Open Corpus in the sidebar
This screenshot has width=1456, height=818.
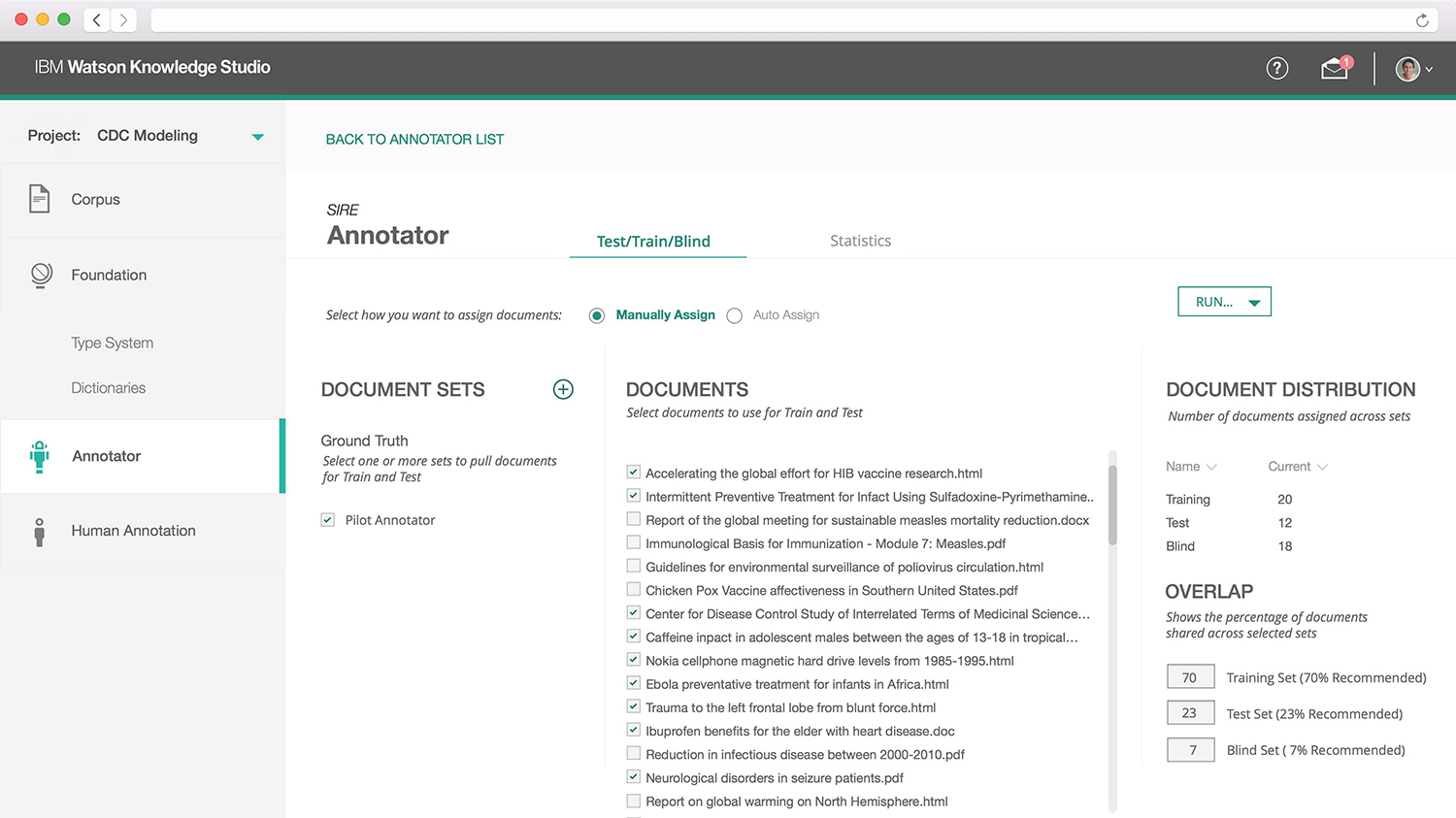point(143,200)
